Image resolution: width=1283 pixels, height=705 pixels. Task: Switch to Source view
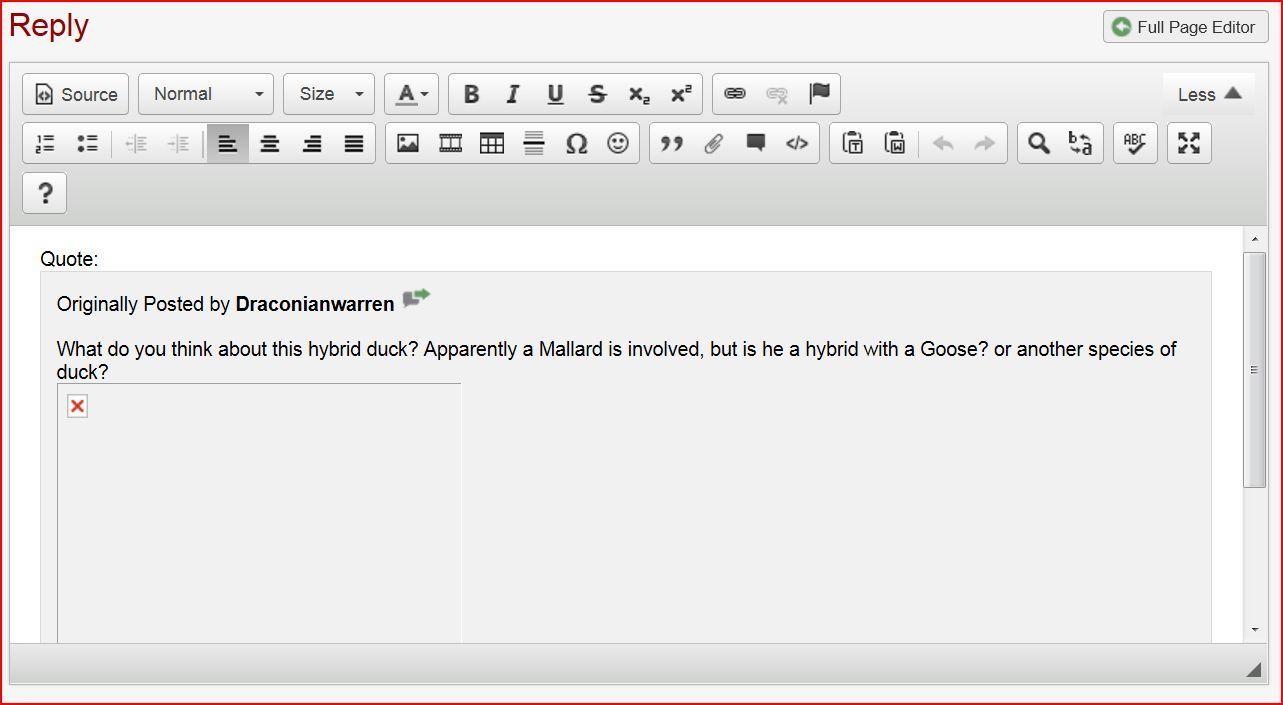[x=76, y=94]
